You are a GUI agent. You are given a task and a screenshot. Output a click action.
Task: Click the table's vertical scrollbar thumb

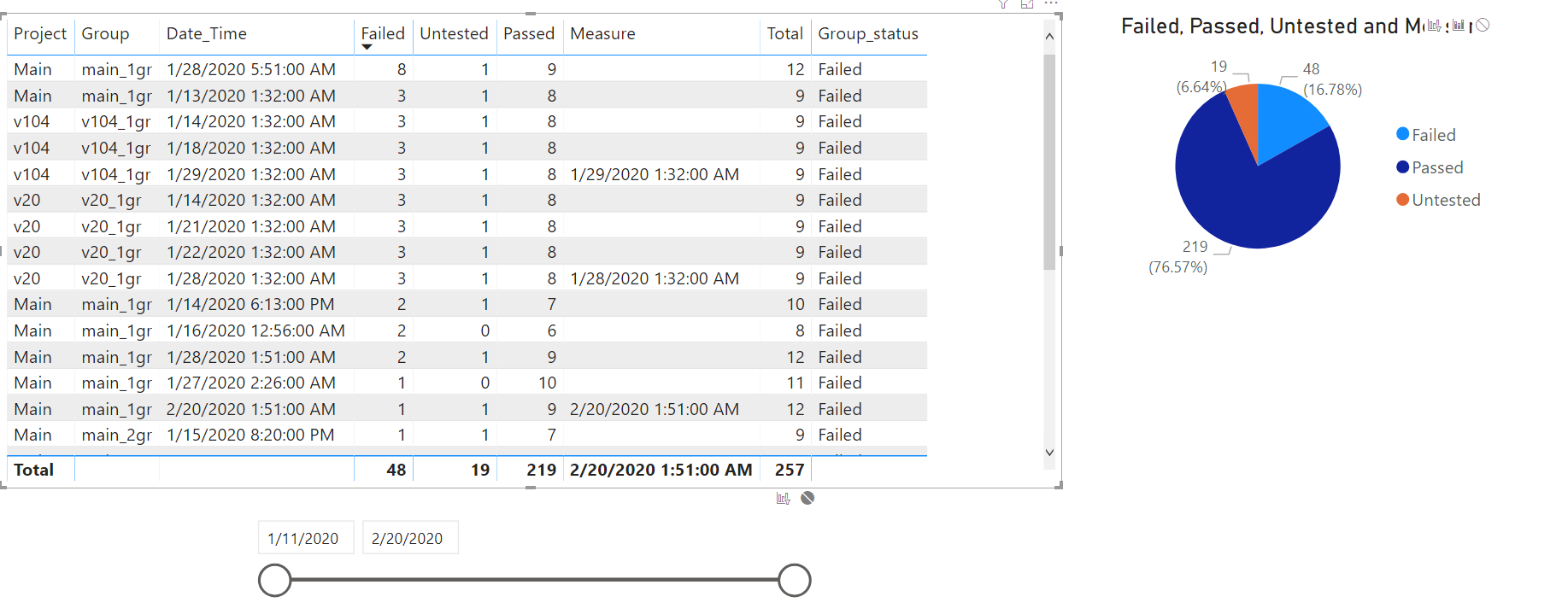[x=1049, y=162]
